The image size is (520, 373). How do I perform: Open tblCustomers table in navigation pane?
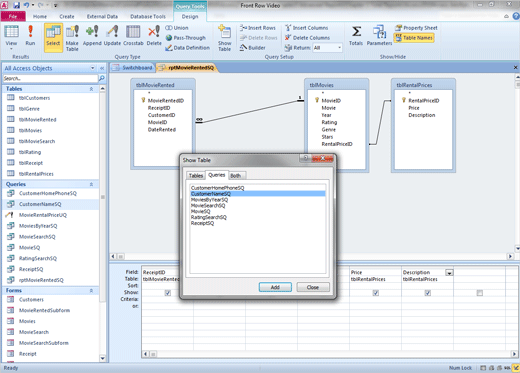tap(34, 98)
